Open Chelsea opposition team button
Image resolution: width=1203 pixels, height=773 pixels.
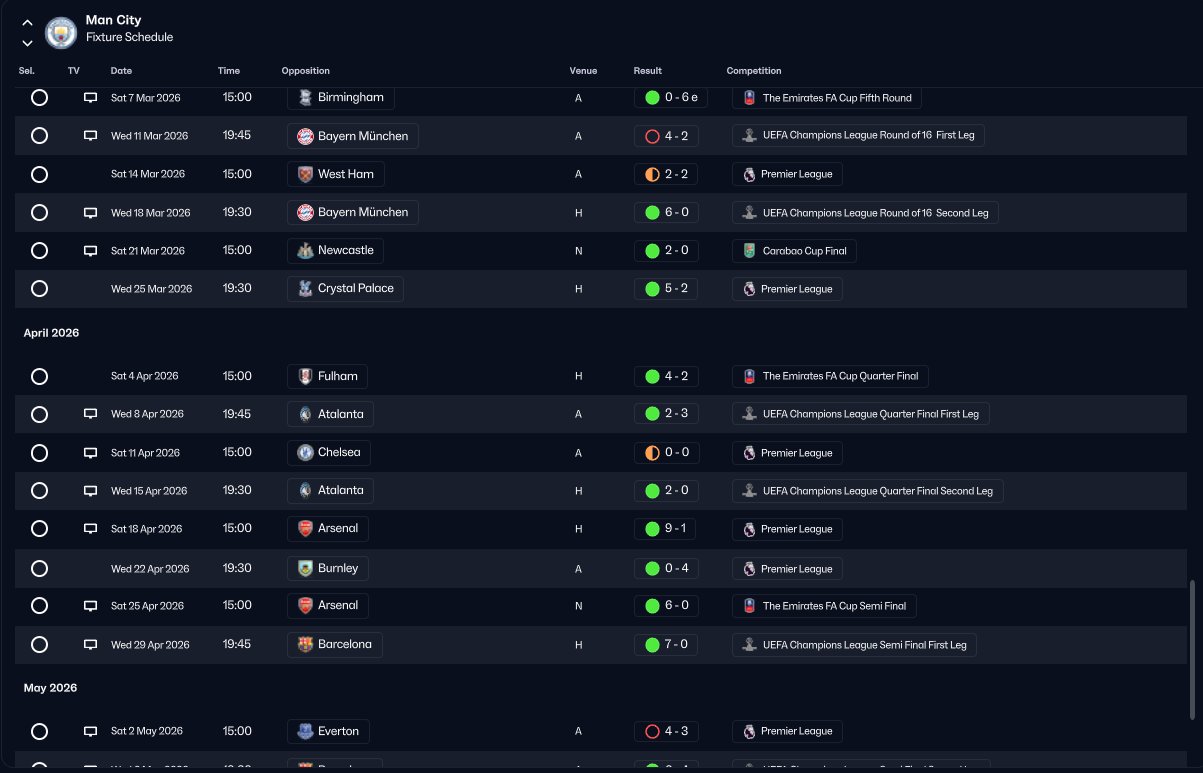[329, 452]
